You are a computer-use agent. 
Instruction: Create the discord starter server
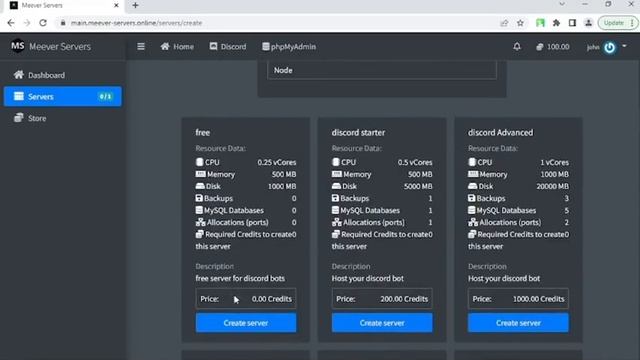pos(382,322)
